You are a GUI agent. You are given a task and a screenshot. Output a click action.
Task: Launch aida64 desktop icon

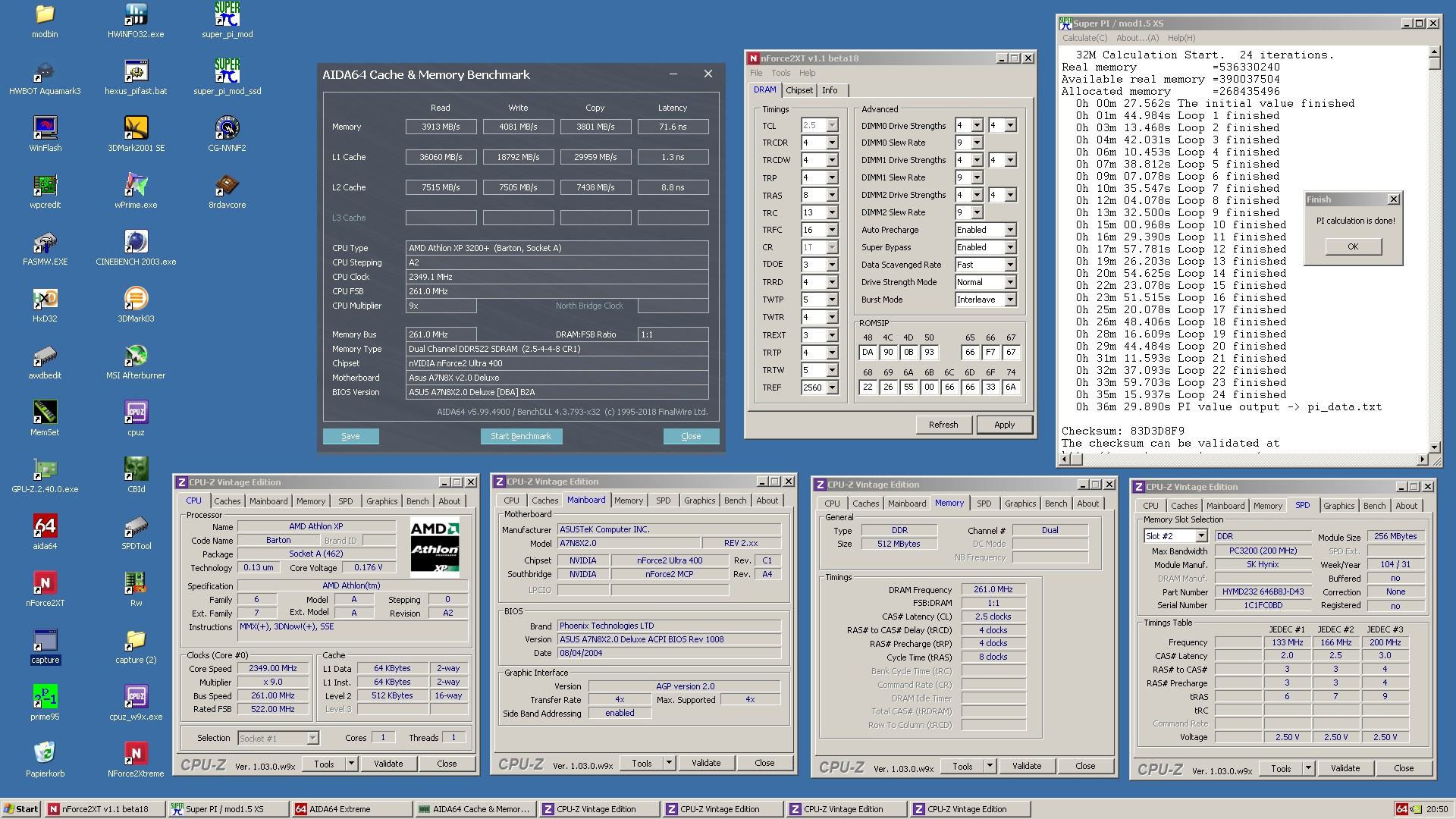pos(45,532)
